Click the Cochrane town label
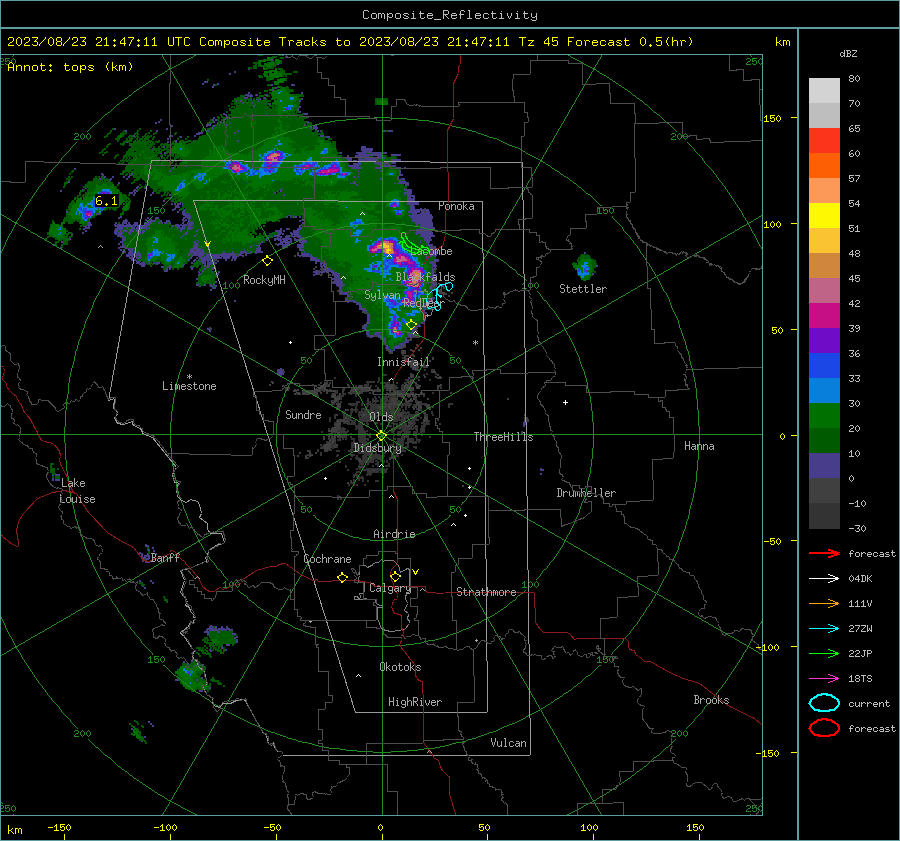 pos(327,559)
